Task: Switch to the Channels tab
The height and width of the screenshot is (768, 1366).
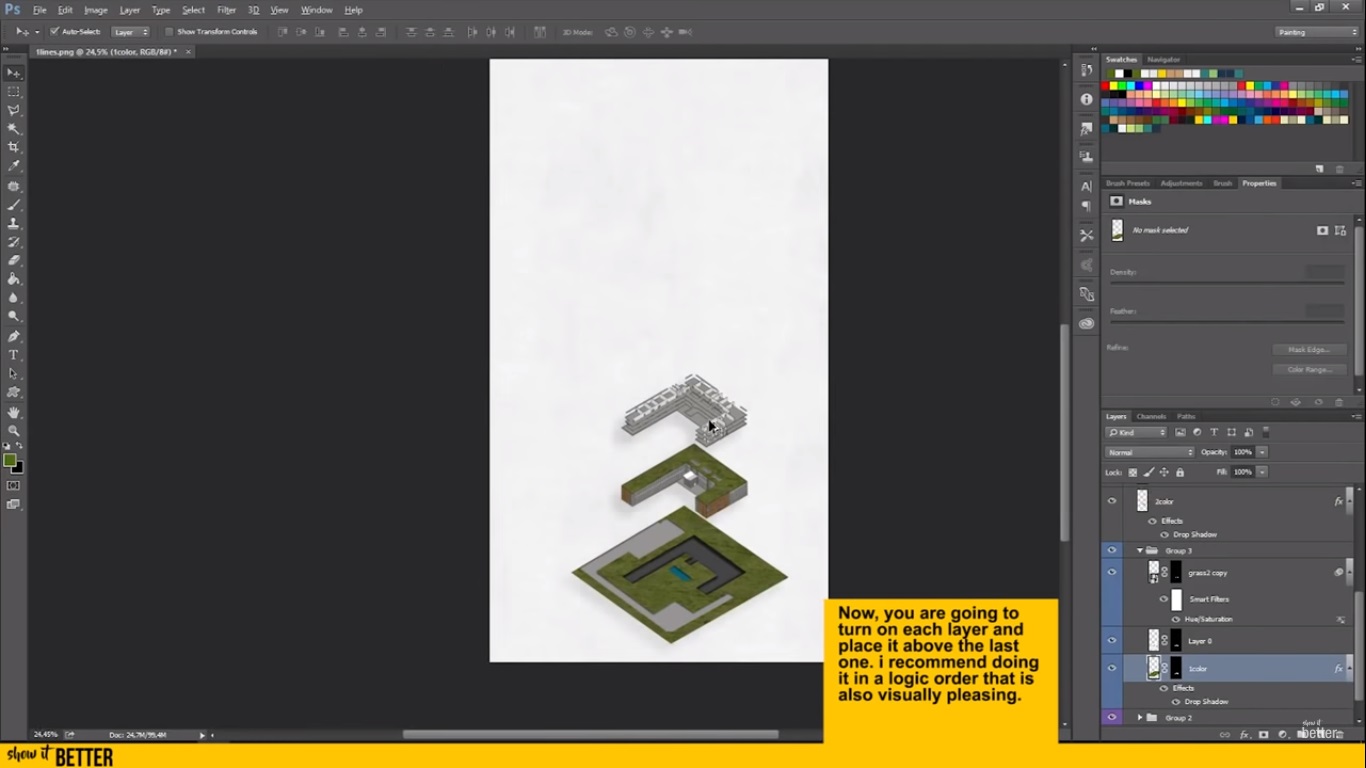Action: (1151, 416)
